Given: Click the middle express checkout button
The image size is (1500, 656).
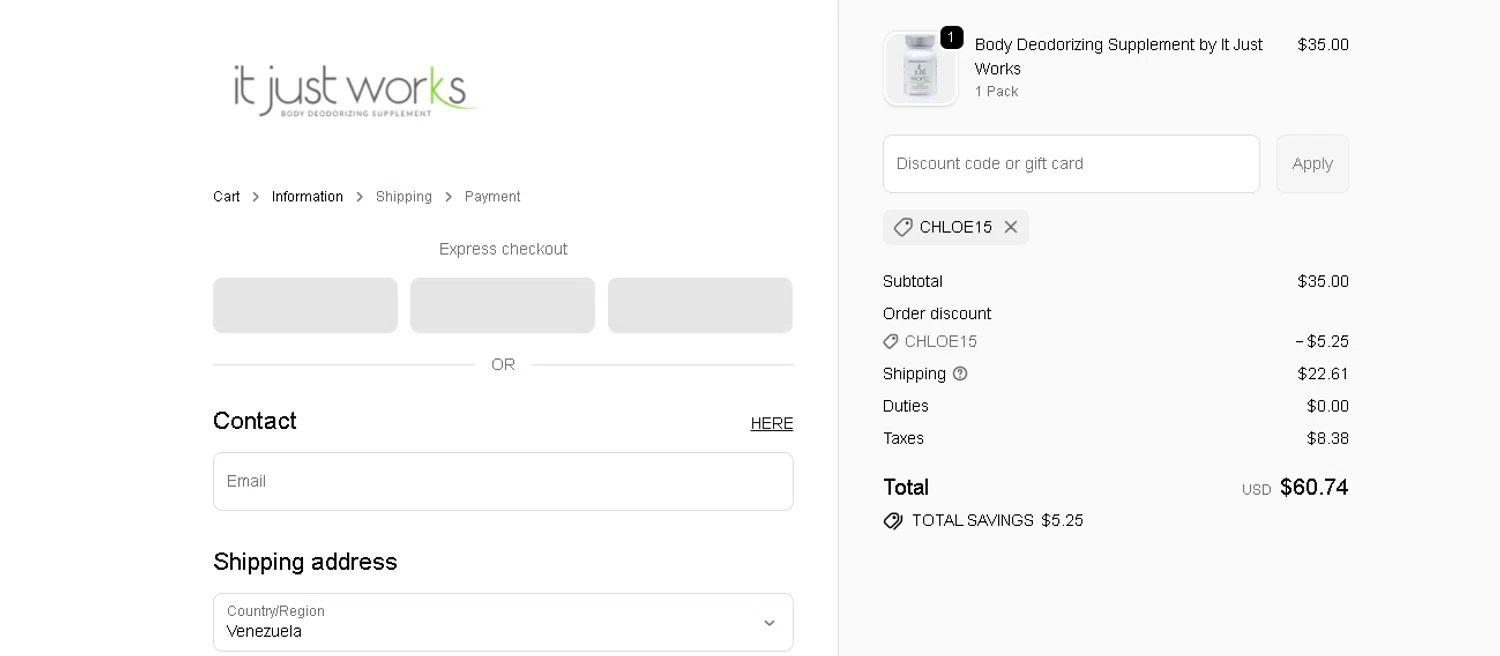Looking at the screenshot, I should (x=502, y=305).
